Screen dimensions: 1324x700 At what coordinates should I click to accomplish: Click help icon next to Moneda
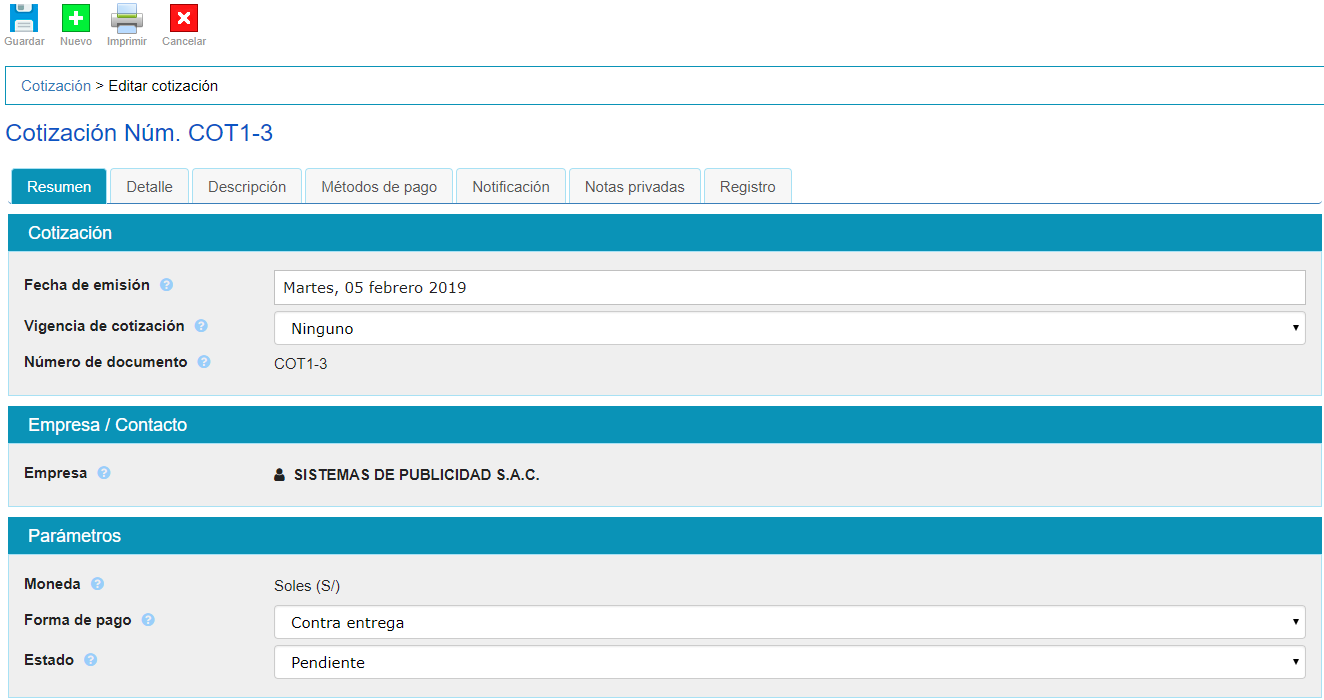coord(97,584)
